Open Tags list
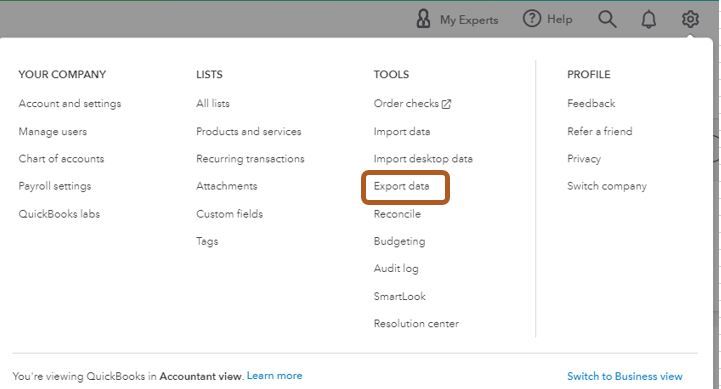Image resolution: width=721 pixels, height=389 pixels. click(207, 241)
